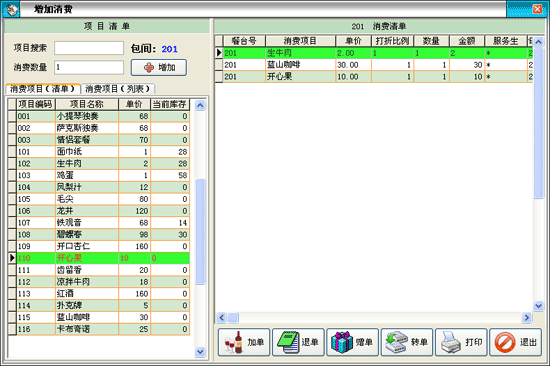Click the 消费项目 column header
Screen dimensions: 550x366
[x=300, y=41]
